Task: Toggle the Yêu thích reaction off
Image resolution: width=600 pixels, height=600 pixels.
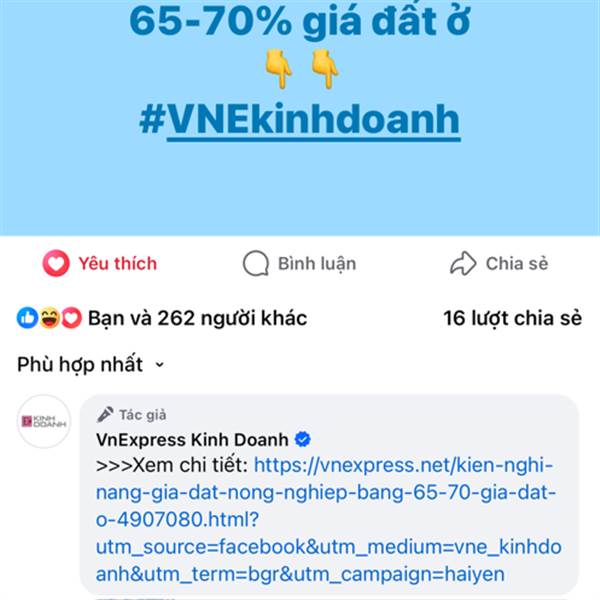Action: 100,263
